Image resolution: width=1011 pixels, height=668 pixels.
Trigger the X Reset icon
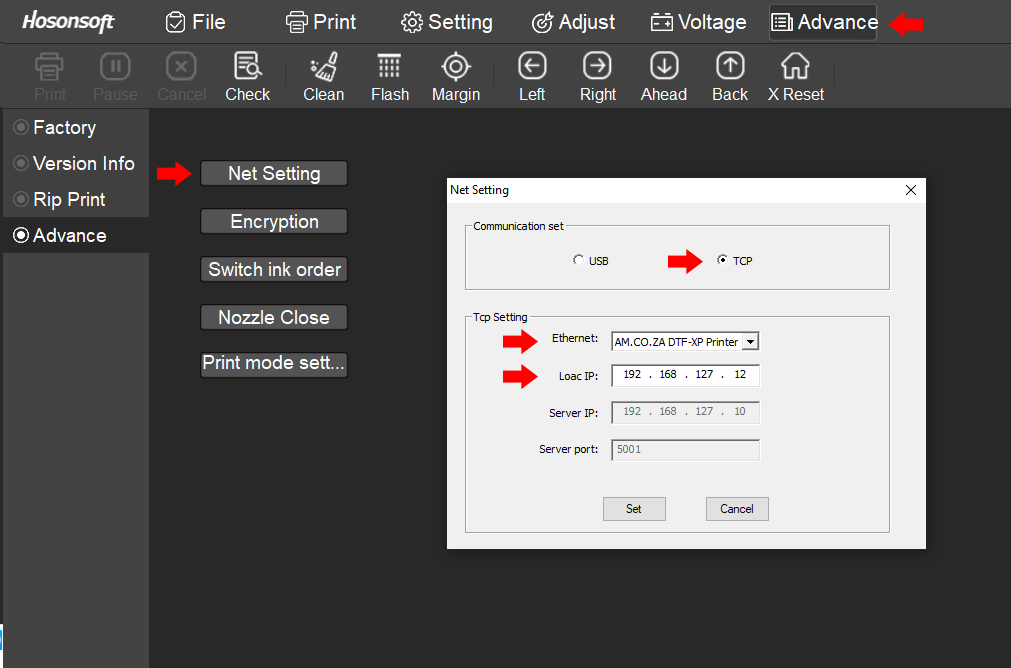[x=794, y=75]
